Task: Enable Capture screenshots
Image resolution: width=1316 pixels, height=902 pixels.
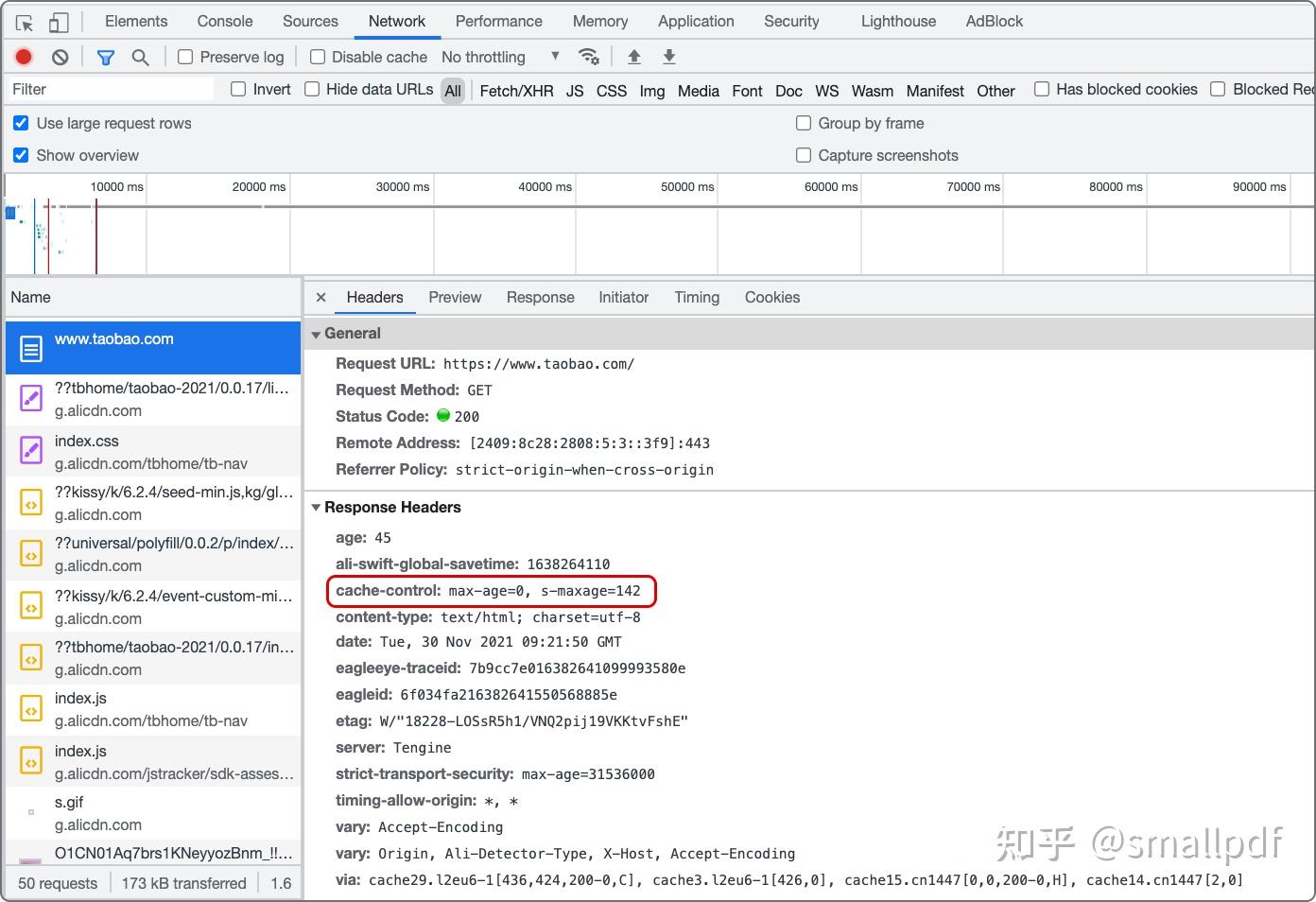Action: click(x=803, y=155)
